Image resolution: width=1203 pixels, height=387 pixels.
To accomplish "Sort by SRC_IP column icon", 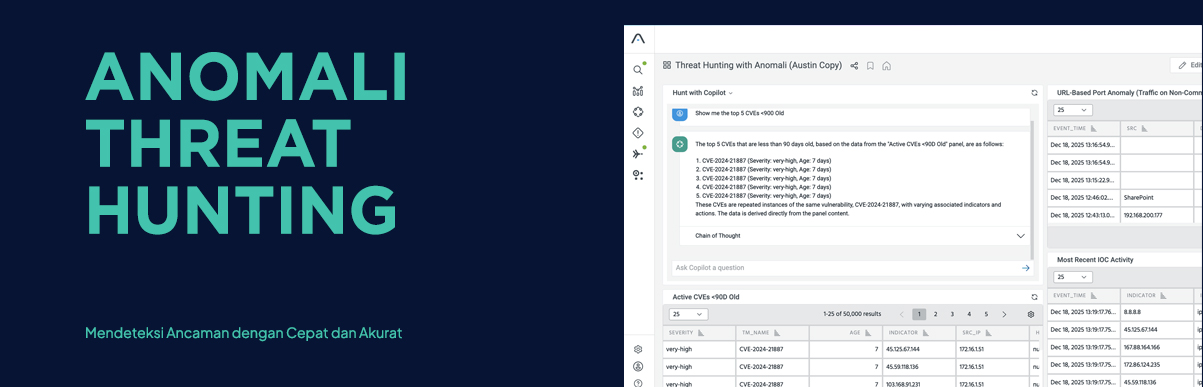I will coord(989,333).
